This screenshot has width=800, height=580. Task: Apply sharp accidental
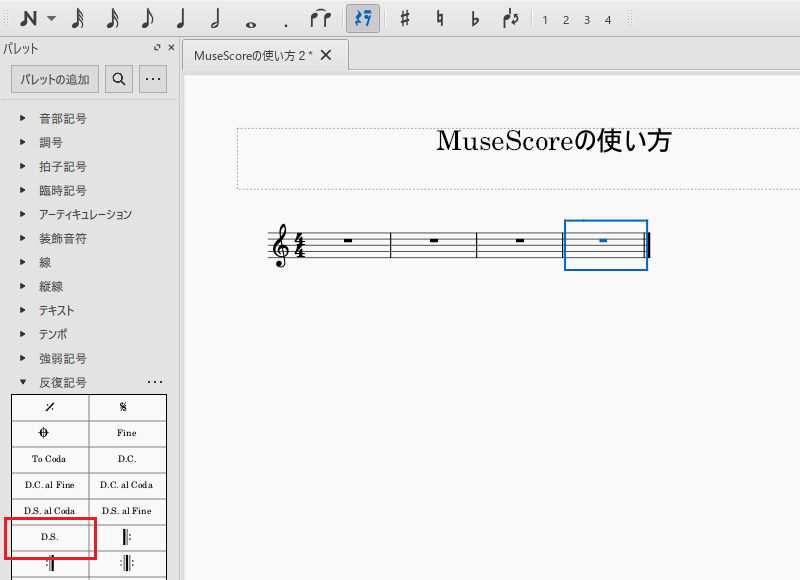405,19
